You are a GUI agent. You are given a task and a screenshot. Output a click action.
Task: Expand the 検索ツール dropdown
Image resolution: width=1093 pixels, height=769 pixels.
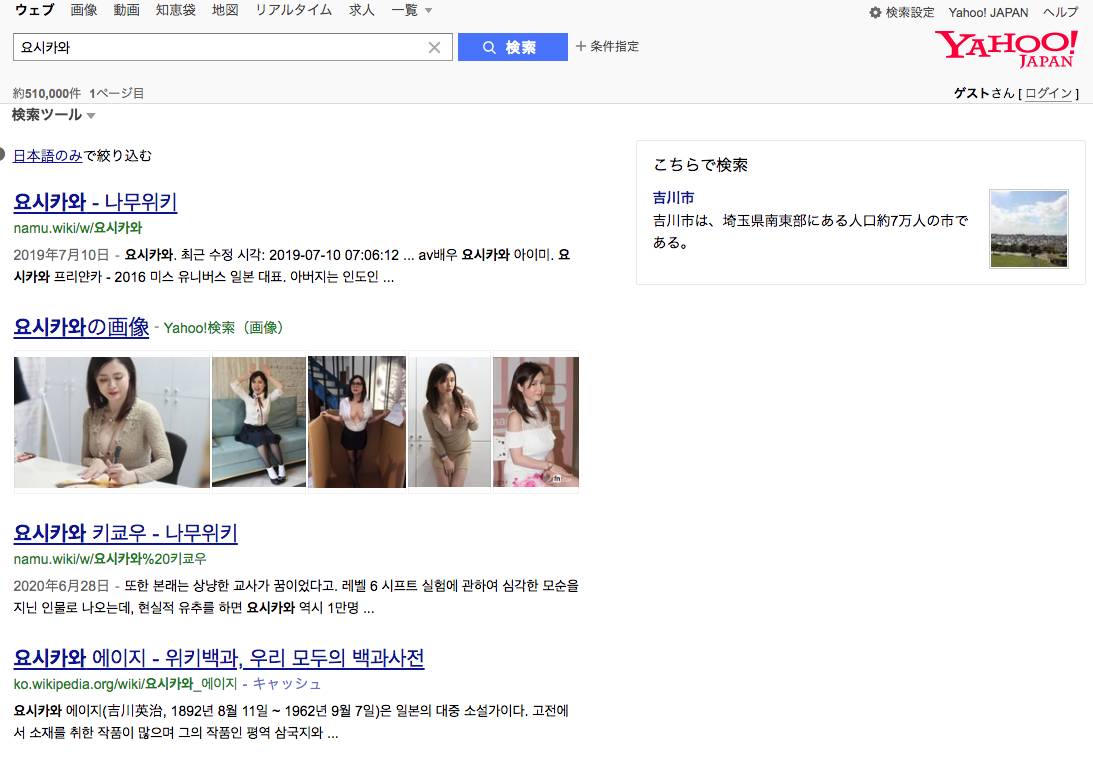(54, 115)
